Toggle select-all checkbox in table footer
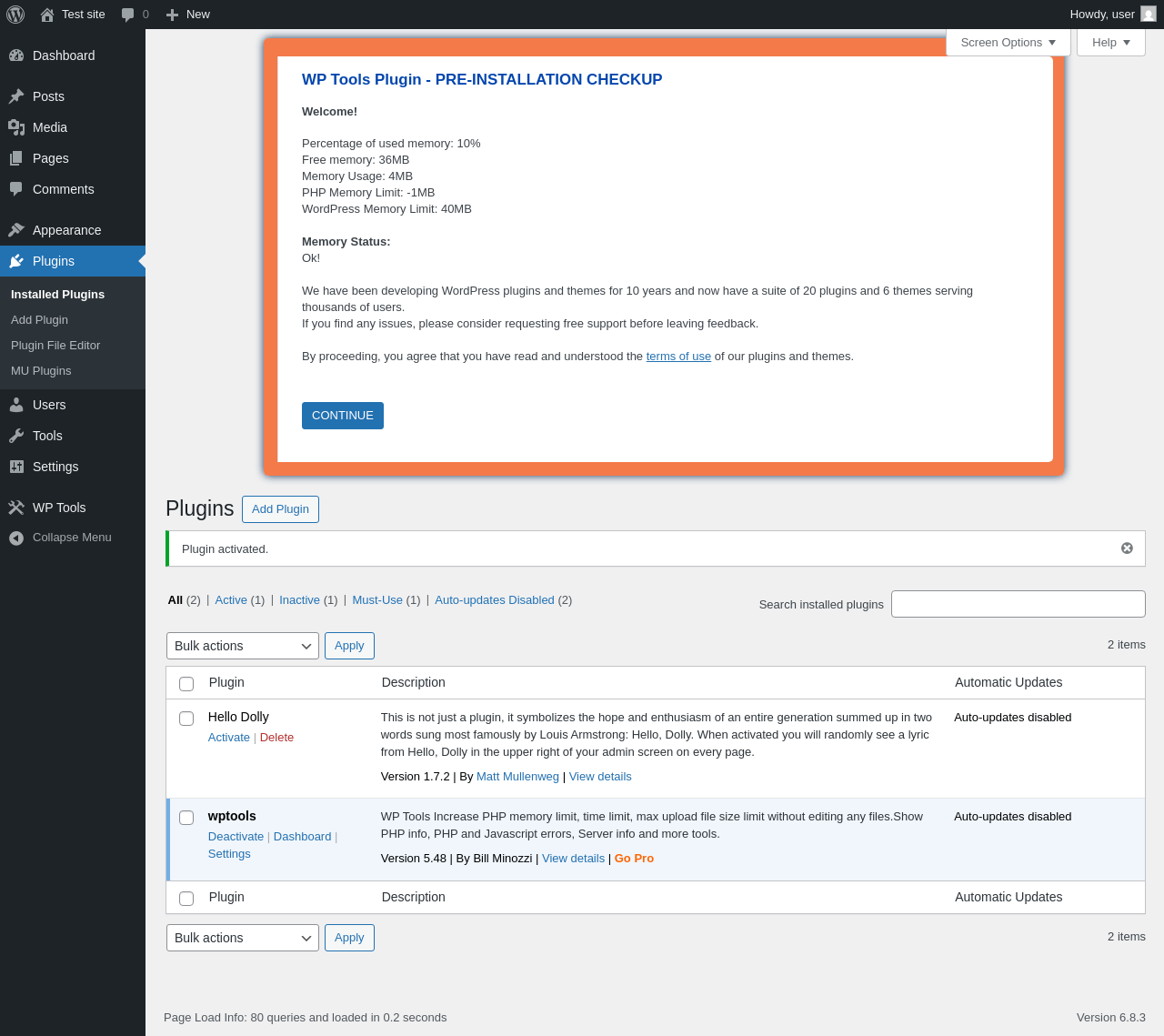 coord(186,899)
